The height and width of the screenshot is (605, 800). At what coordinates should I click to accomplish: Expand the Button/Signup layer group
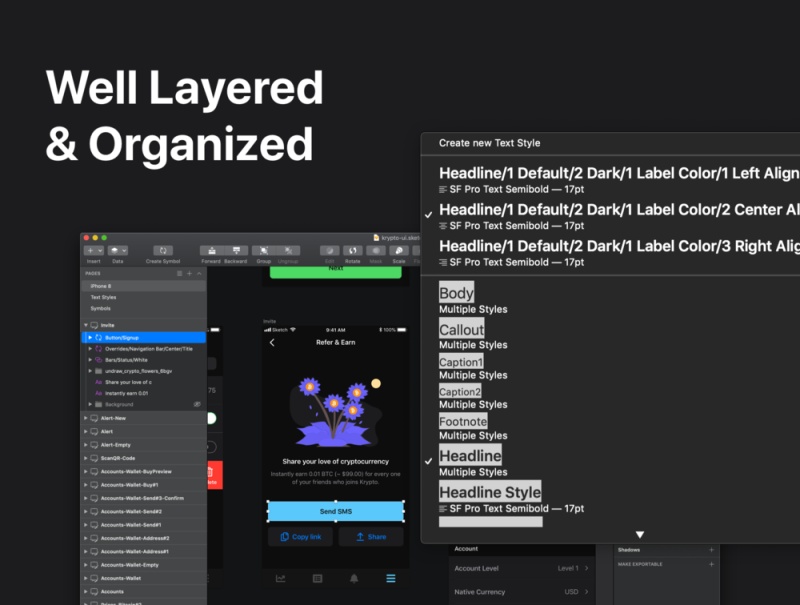pos(90,338)
